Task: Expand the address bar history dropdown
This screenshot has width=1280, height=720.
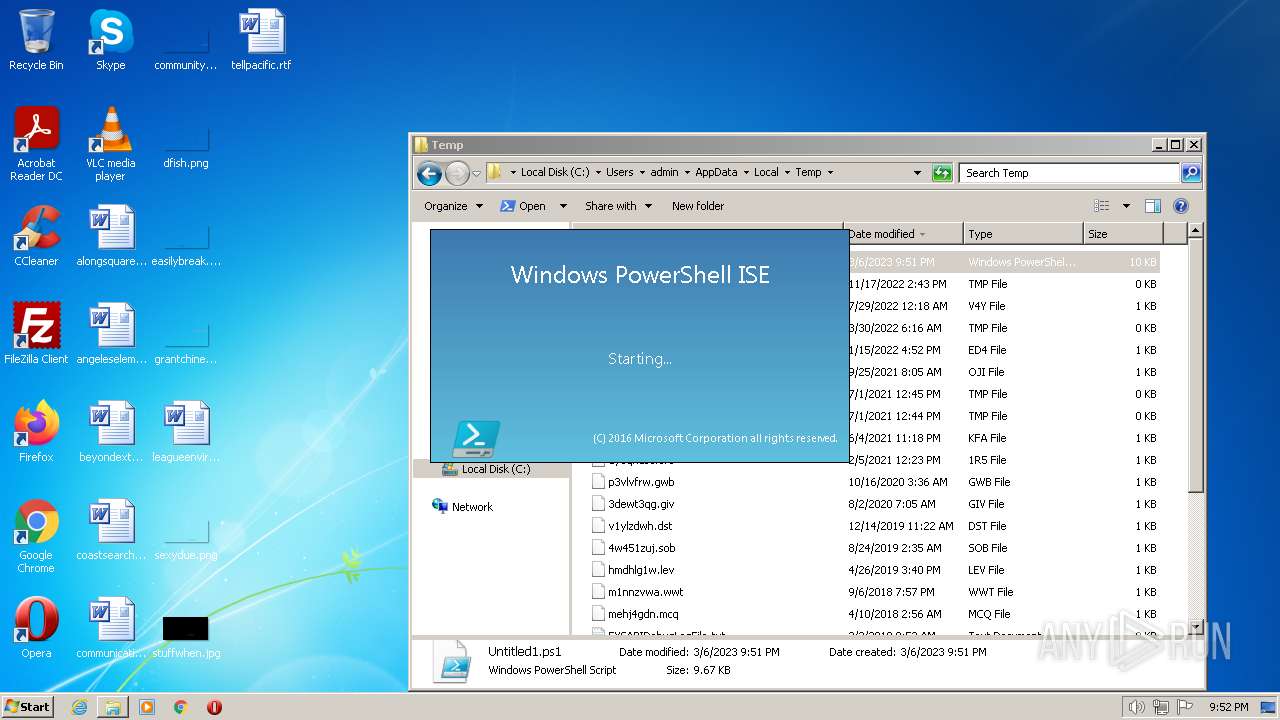Action: click(917, 173)
